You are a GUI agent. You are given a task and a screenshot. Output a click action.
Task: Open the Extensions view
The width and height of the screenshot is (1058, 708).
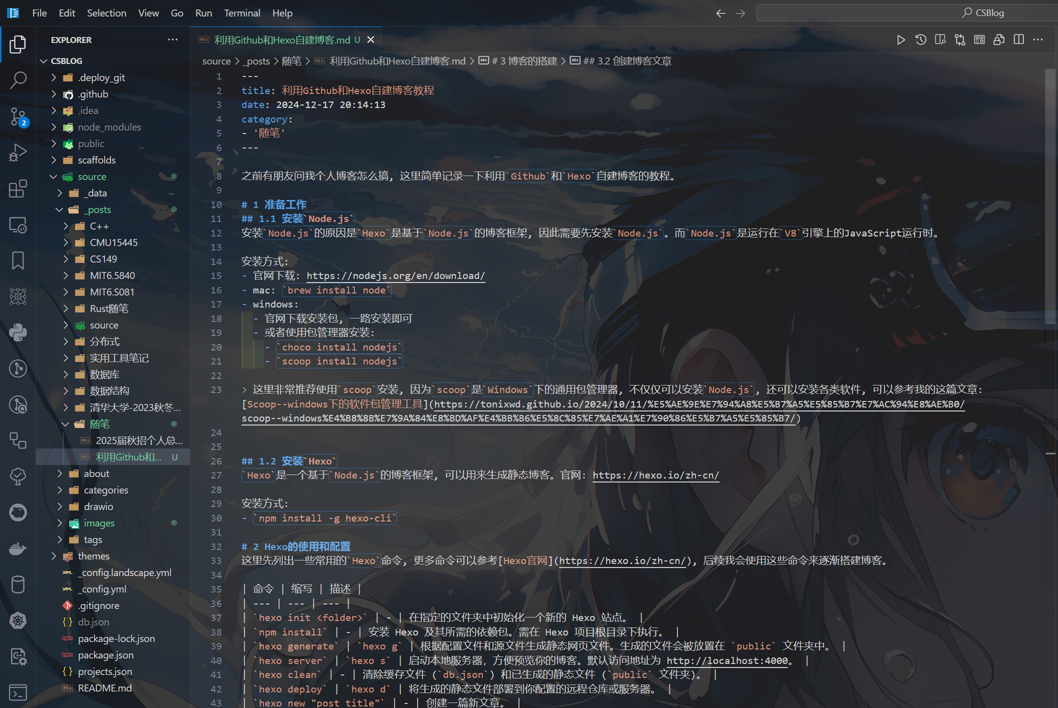click(18, 188)
